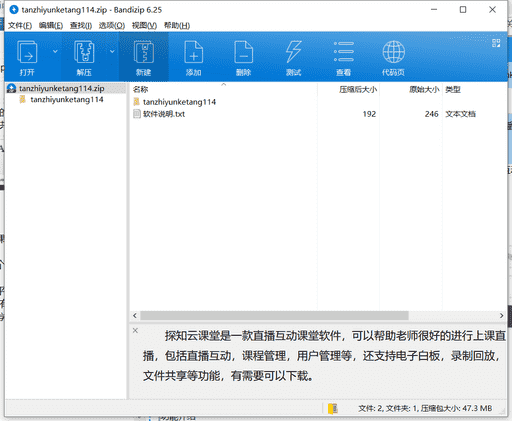
Task: Click the archive icon in the status bar
Action: [333, 408]
